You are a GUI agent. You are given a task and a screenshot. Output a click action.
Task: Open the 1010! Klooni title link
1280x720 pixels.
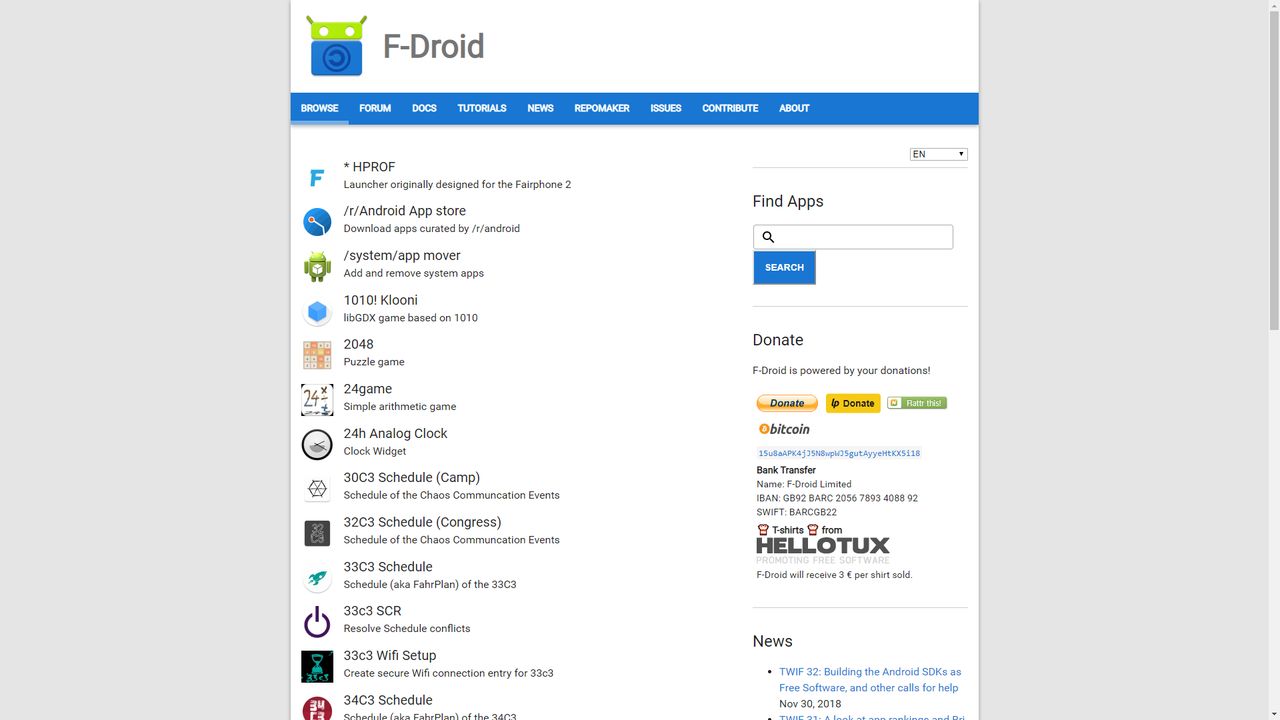pyautogui.click(x=381, y=300)
